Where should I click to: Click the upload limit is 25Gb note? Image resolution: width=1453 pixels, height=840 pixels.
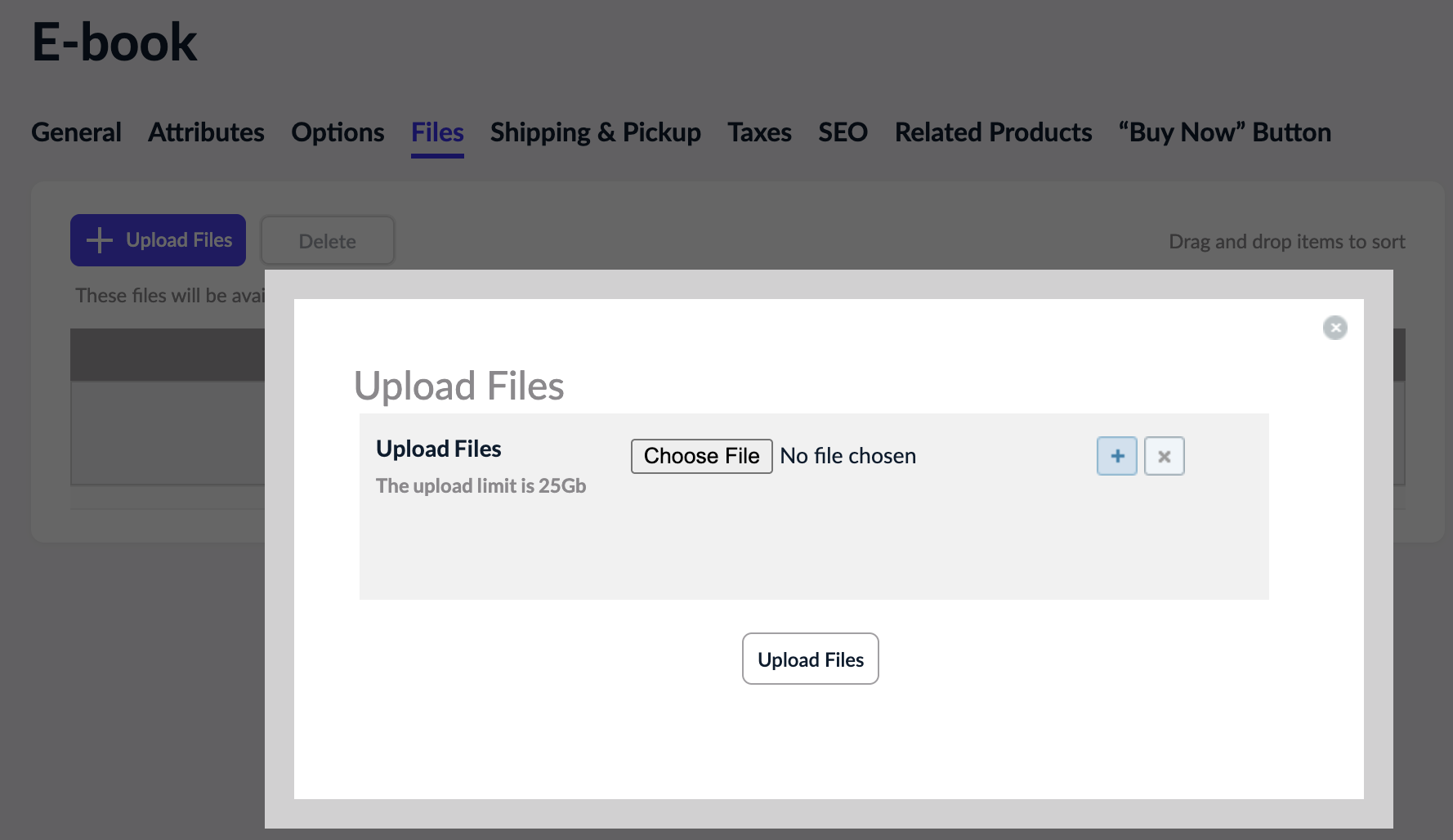pyautogui.click(x=481, y=486)
